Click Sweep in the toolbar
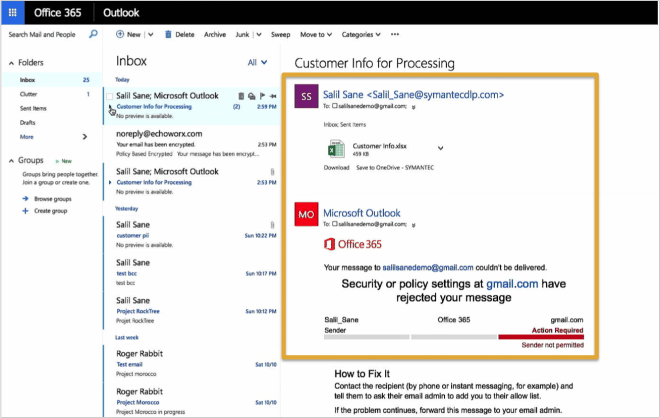660x418 pixels. [280, 35]
